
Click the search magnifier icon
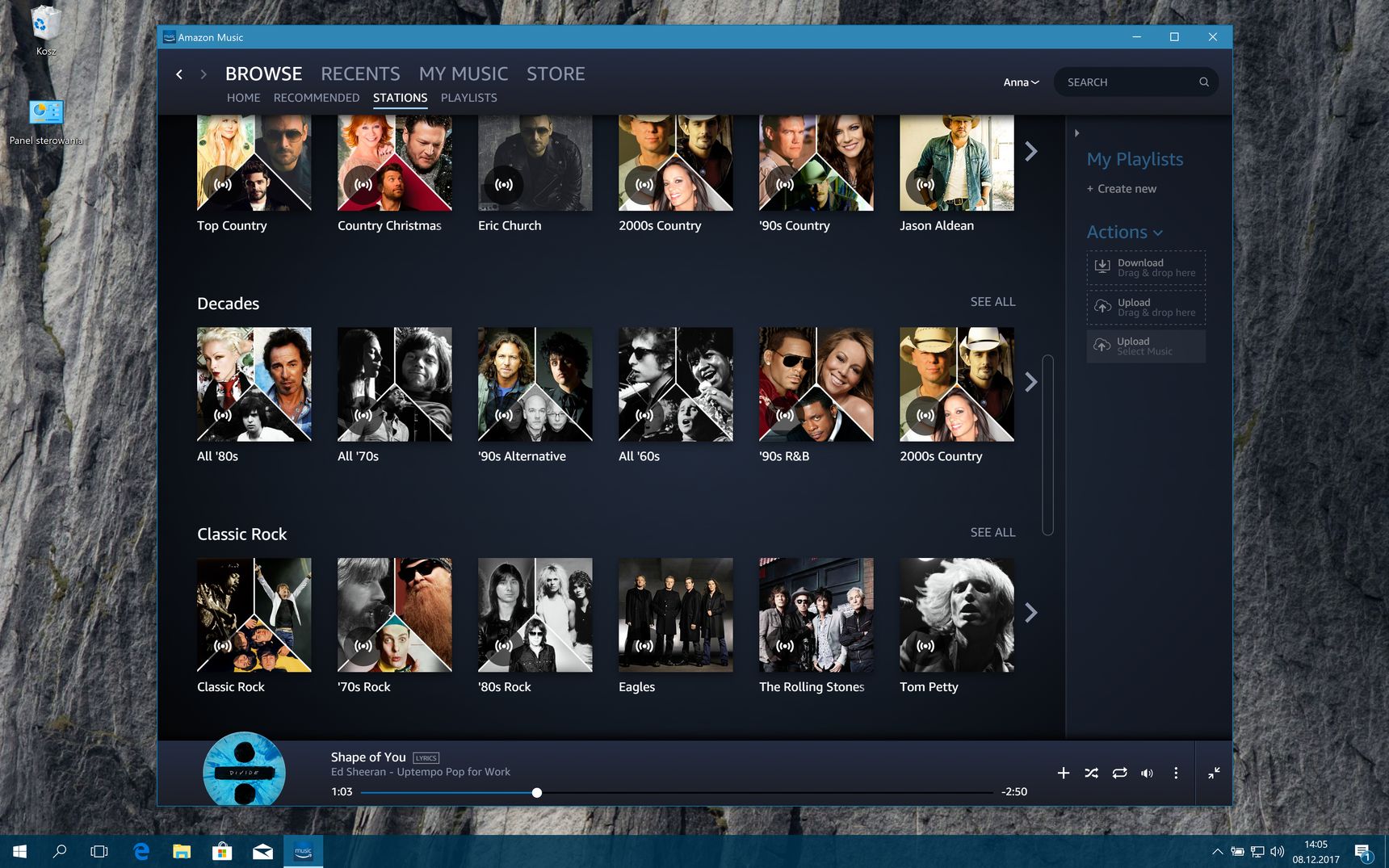point(1203,82)
